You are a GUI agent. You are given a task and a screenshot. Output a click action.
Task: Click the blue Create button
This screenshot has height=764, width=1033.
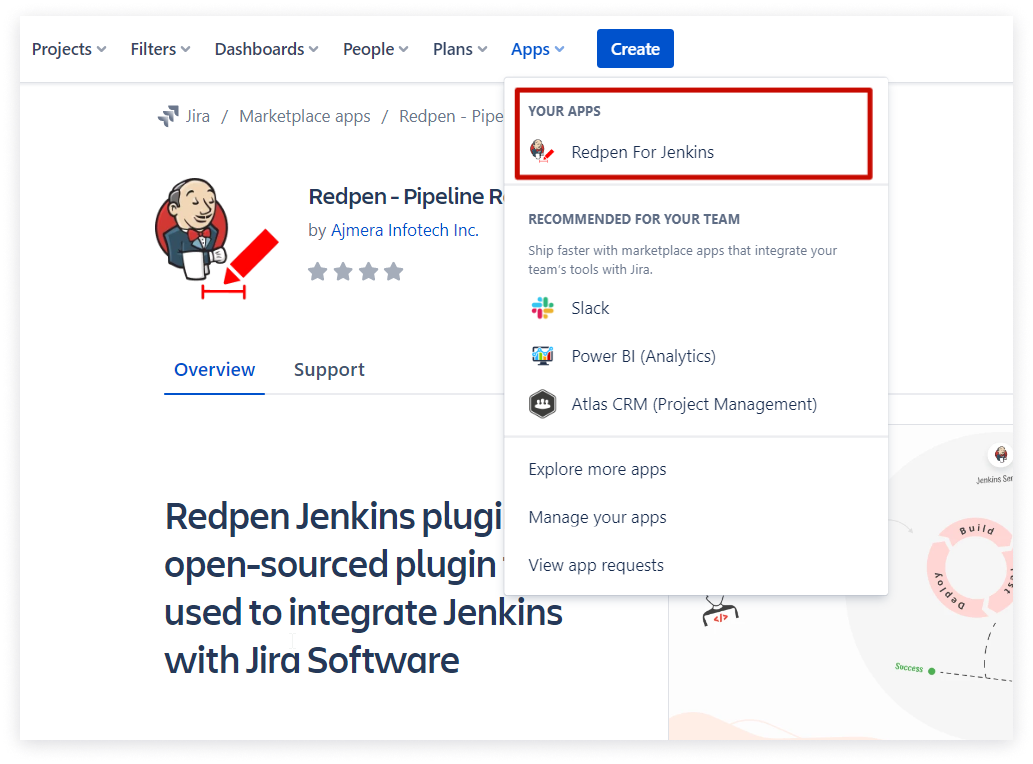coord(635,49)
